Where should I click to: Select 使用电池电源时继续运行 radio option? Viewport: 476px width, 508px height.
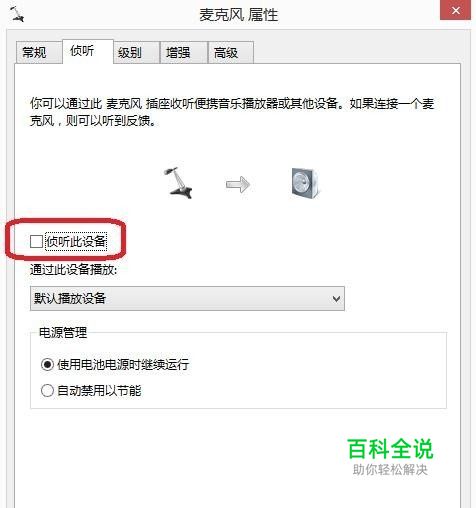click(x=47, y=364)
